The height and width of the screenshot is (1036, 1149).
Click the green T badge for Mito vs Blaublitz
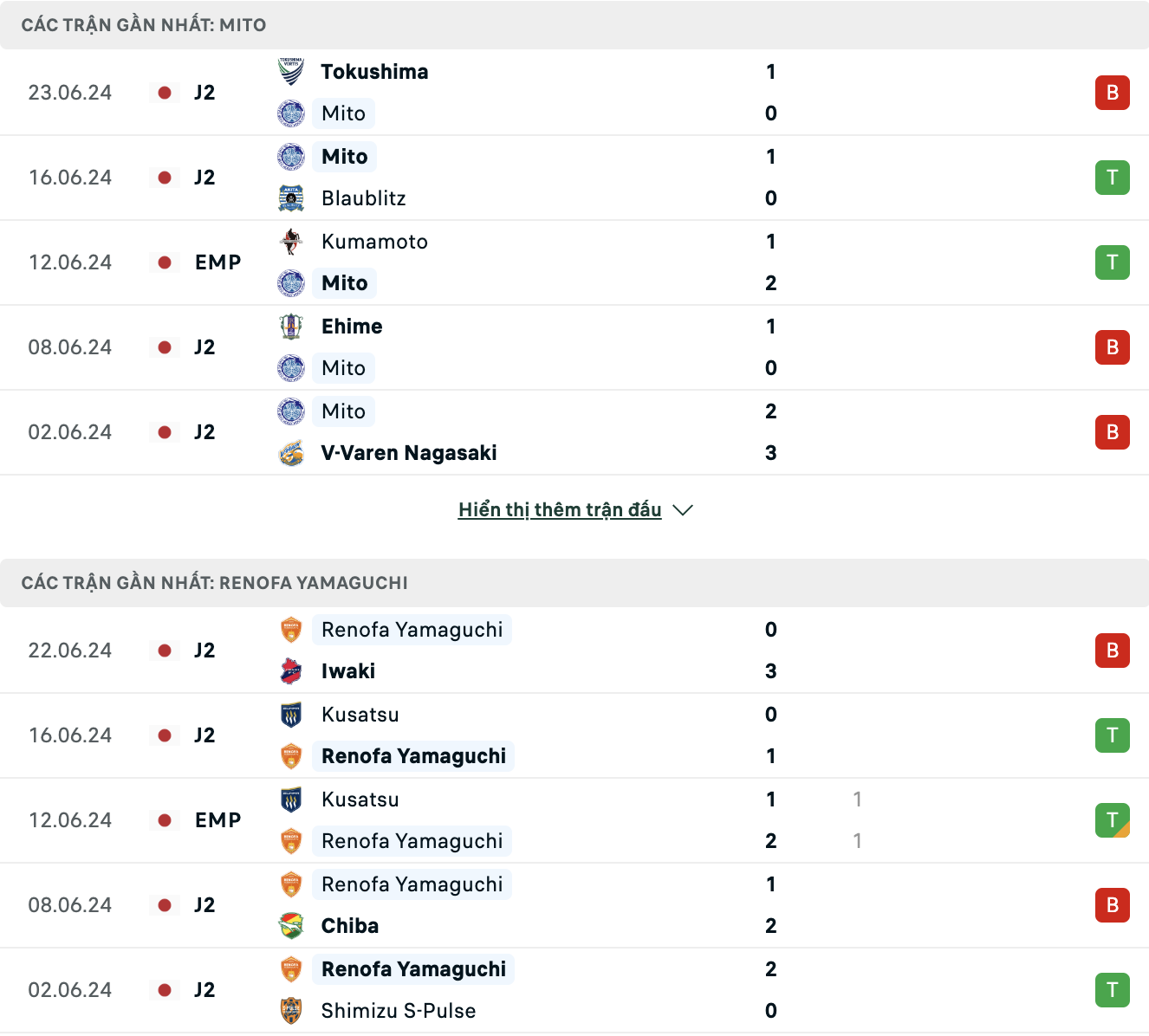click(1113, 178)
